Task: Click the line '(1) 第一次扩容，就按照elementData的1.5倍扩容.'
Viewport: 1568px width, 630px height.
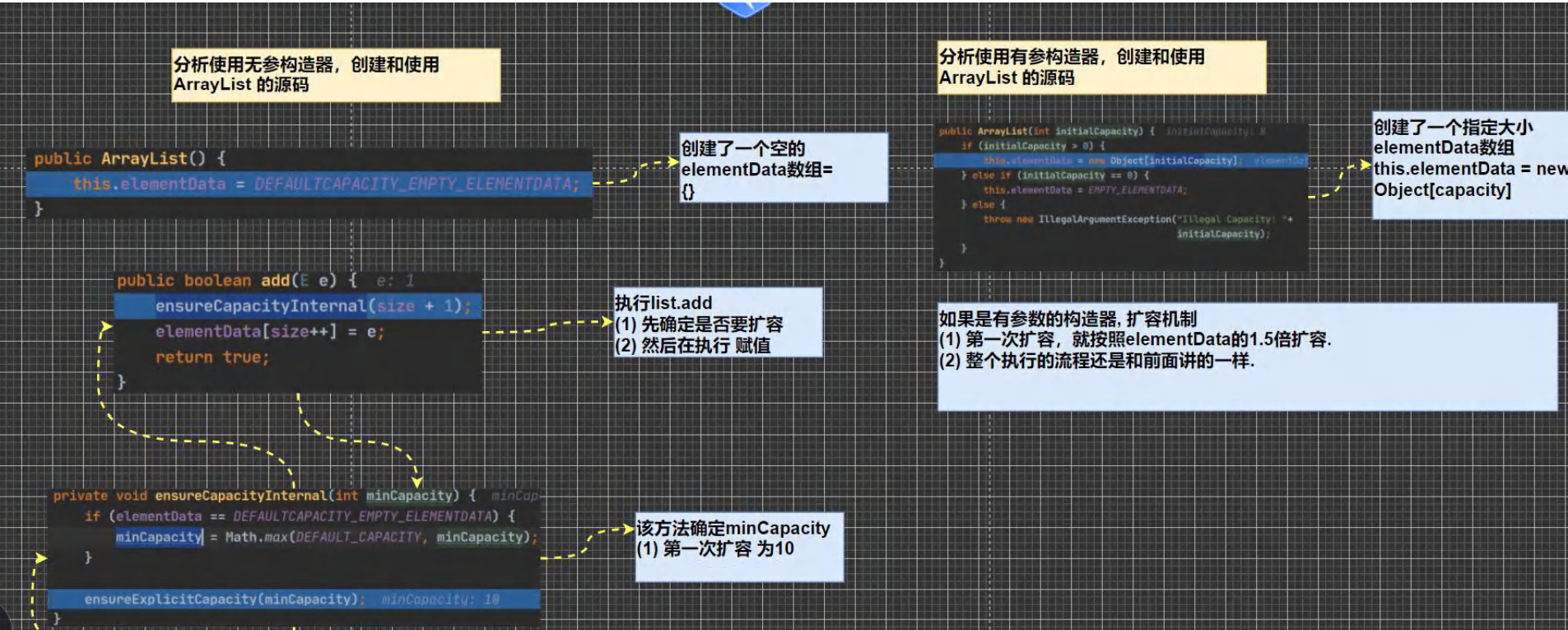Action: coord(1135,339)
